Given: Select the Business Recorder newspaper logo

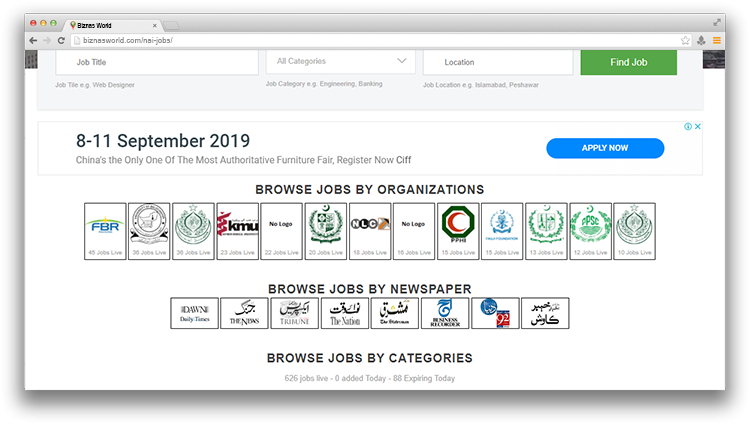Looking at the screenshot, I should 445,313.
